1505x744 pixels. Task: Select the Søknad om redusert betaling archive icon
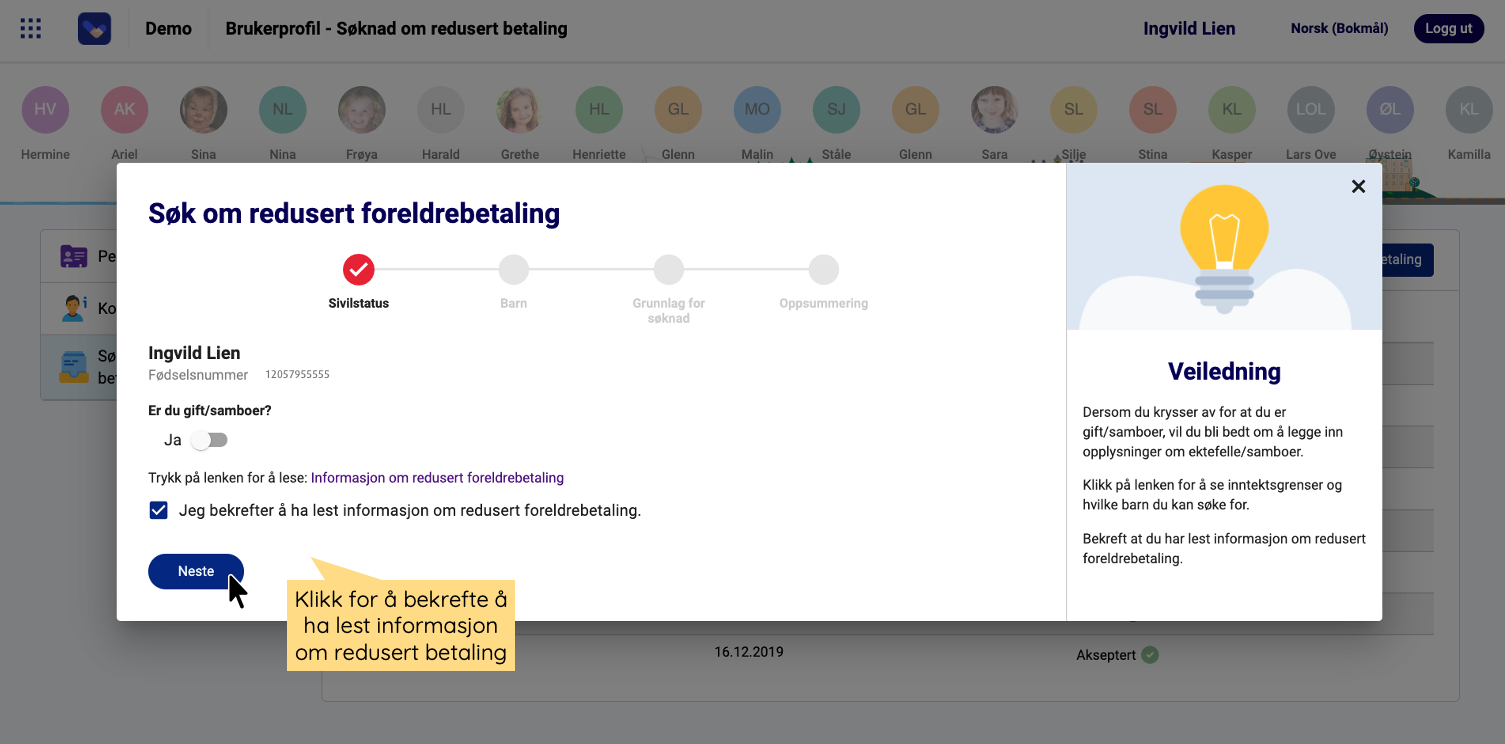[73, 364]
